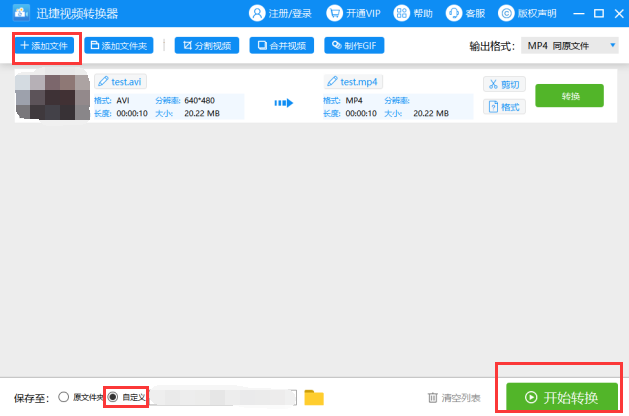The image size is (629, 416).
Task: Open 开通VIP shopping cart icon
Action: click(335, 13)
